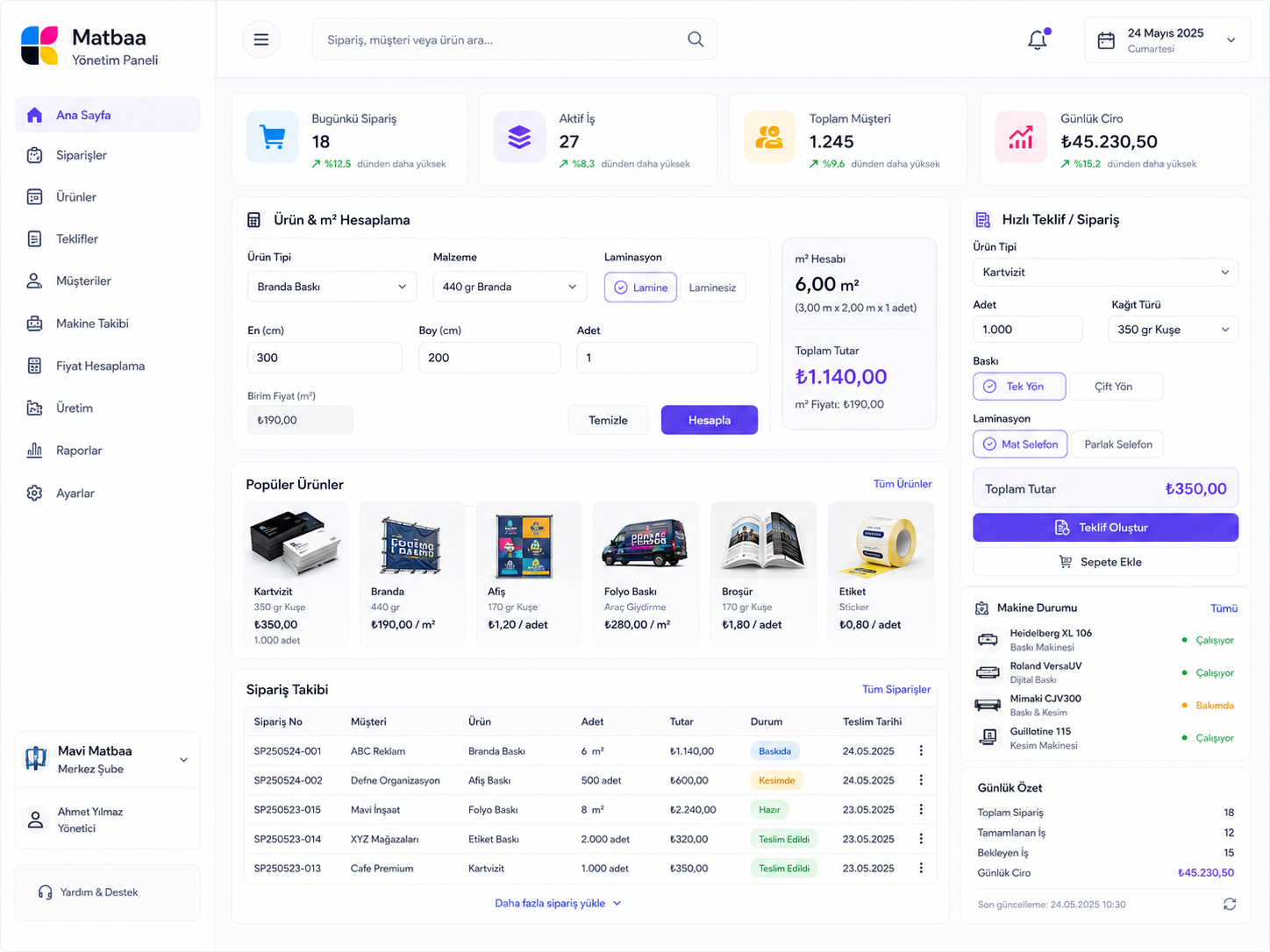
Task: Select Parlak Selefon lamination
Action: [x=1118, y=444]
